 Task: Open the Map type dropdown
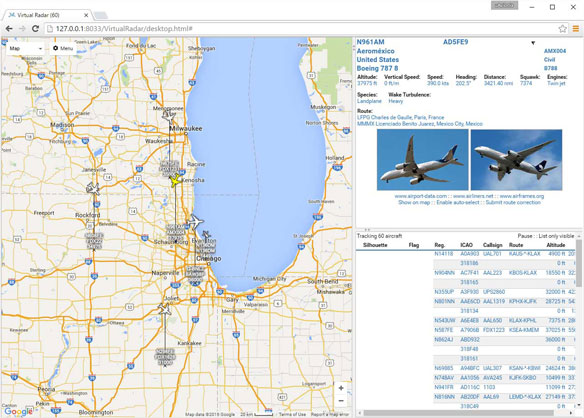pyautogui.click(x=26, y=48)
